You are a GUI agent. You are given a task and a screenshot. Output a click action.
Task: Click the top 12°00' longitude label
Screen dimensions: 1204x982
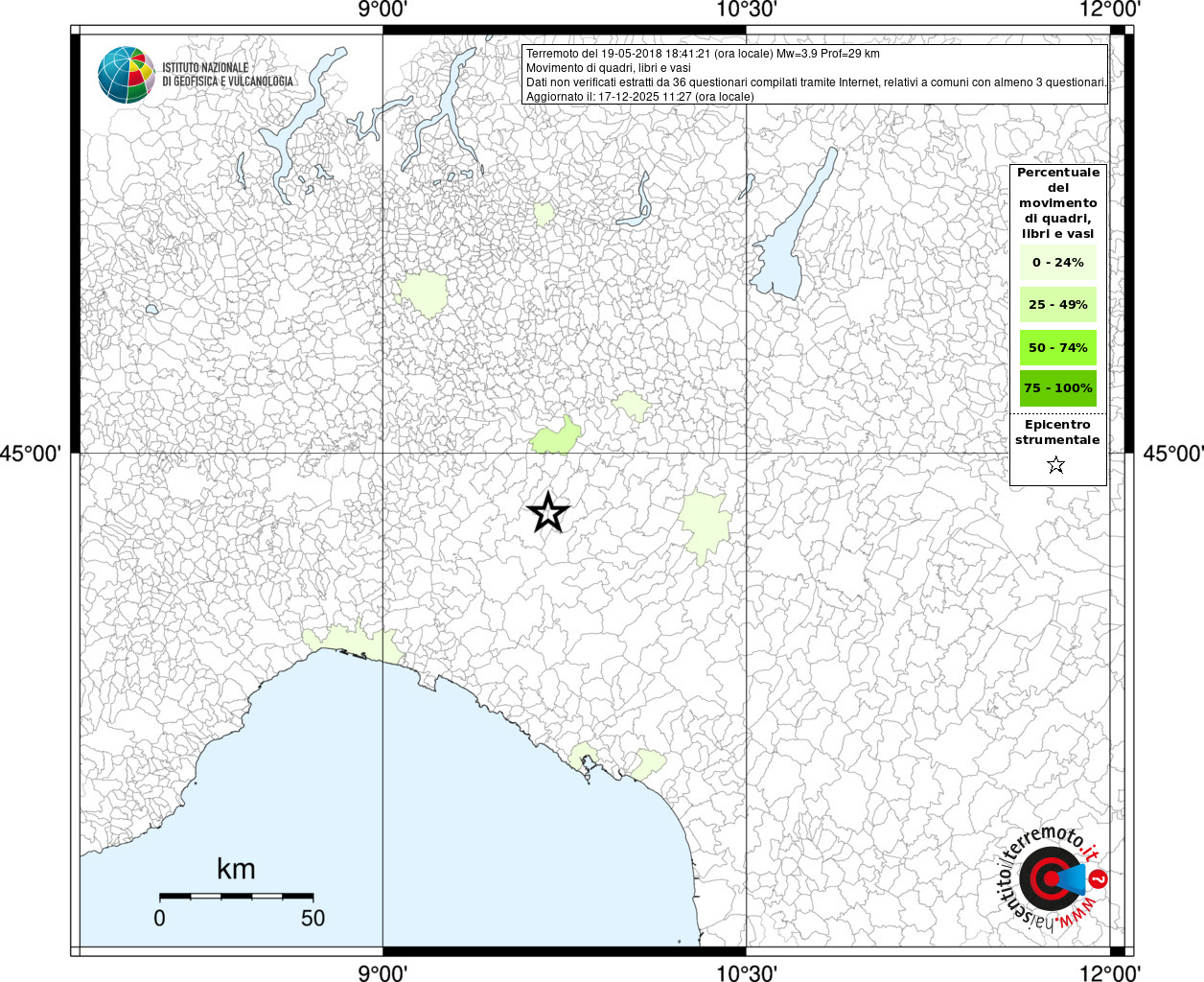coord(1110,10)
